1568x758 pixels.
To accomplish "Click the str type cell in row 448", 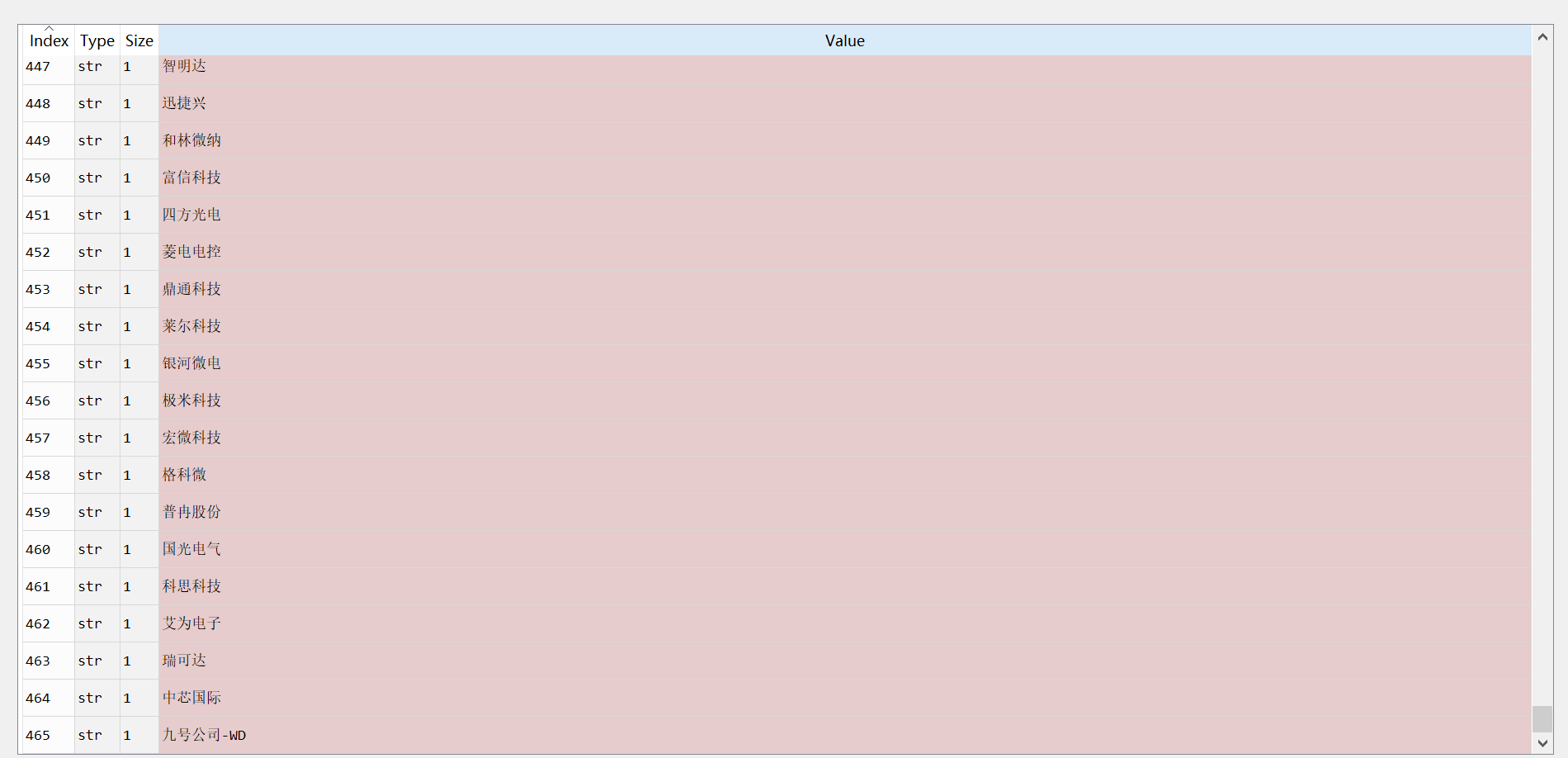I will [x=97, y=103].
